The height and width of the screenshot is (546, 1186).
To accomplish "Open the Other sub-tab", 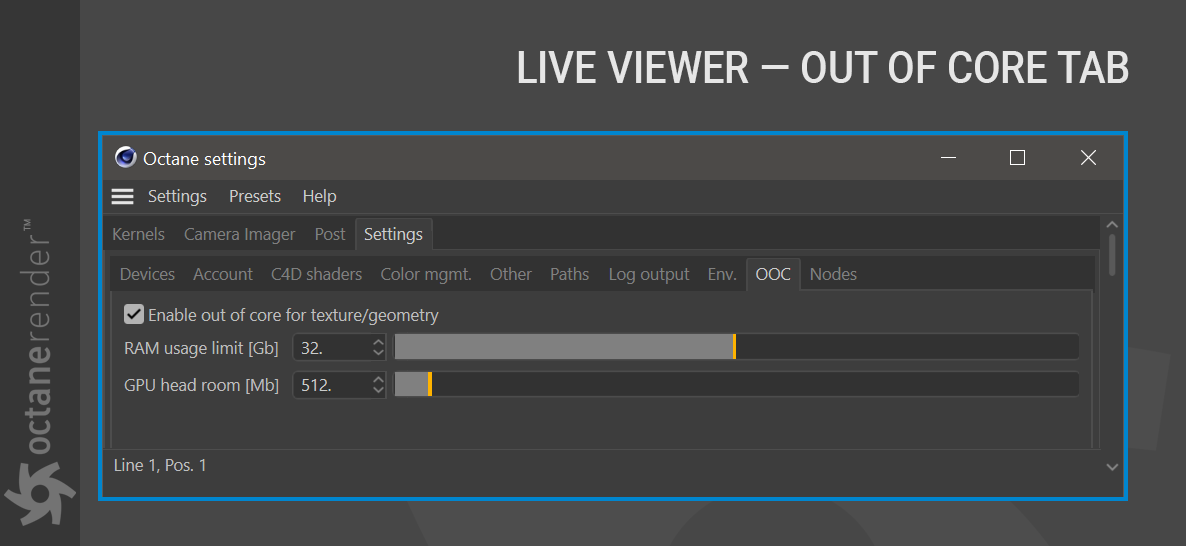I will 511,275.
